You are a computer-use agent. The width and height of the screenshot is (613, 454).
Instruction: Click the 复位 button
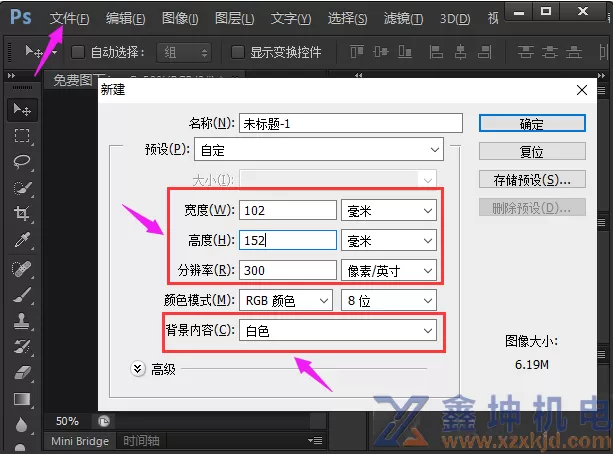532,151
